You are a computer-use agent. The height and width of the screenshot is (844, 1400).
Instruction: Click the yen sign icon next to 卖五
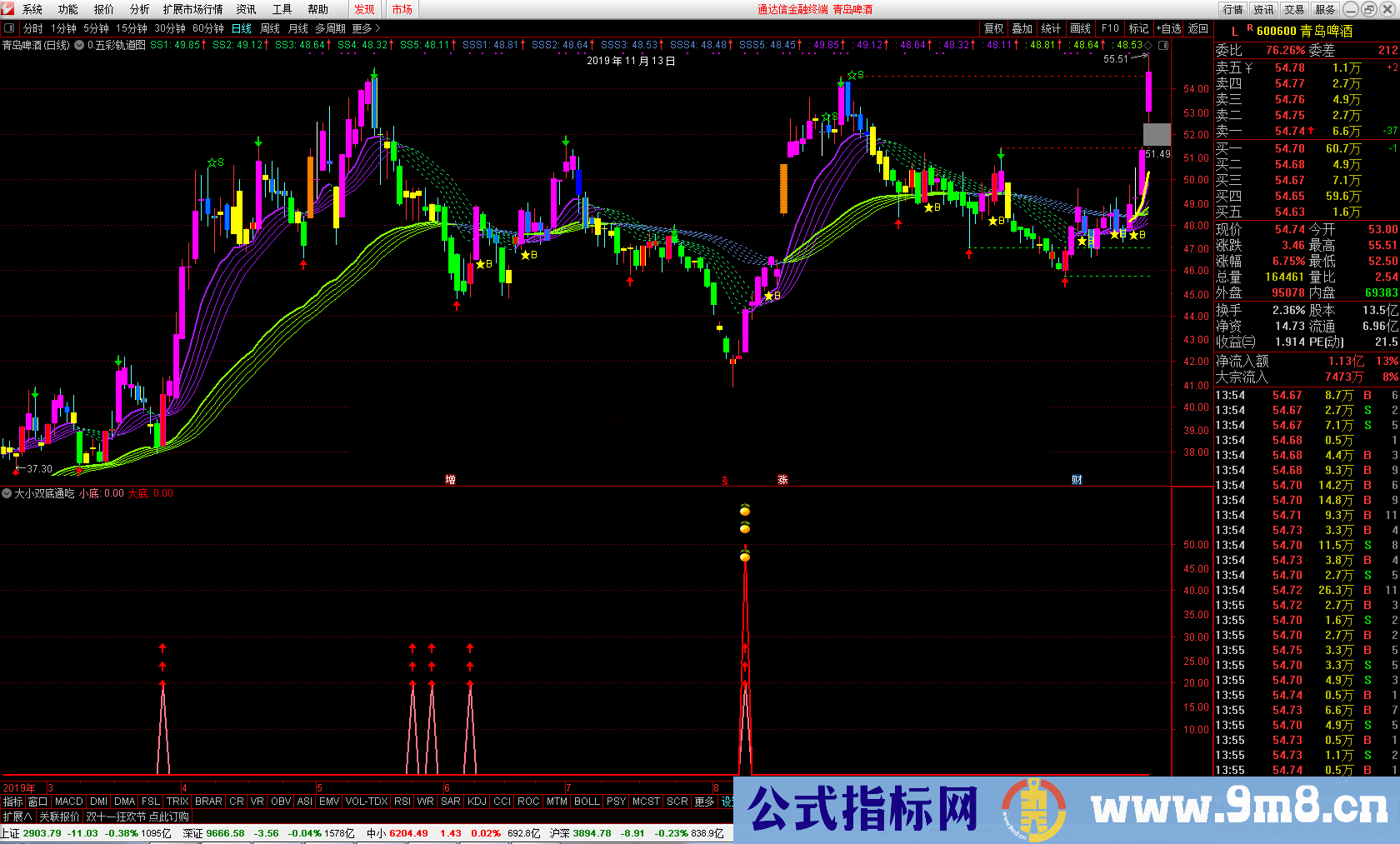(x=1248, y=67)
